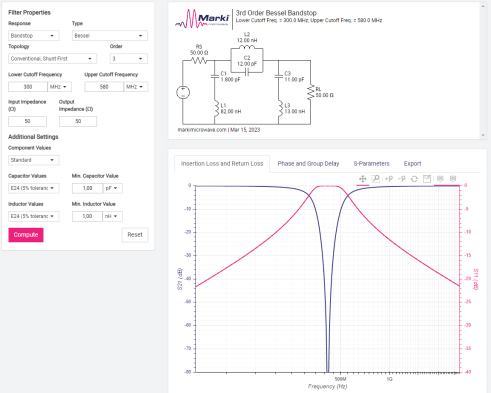
Task: Open the S-Parameters tab
Action: pyautogui.click(x=371, y=164)
